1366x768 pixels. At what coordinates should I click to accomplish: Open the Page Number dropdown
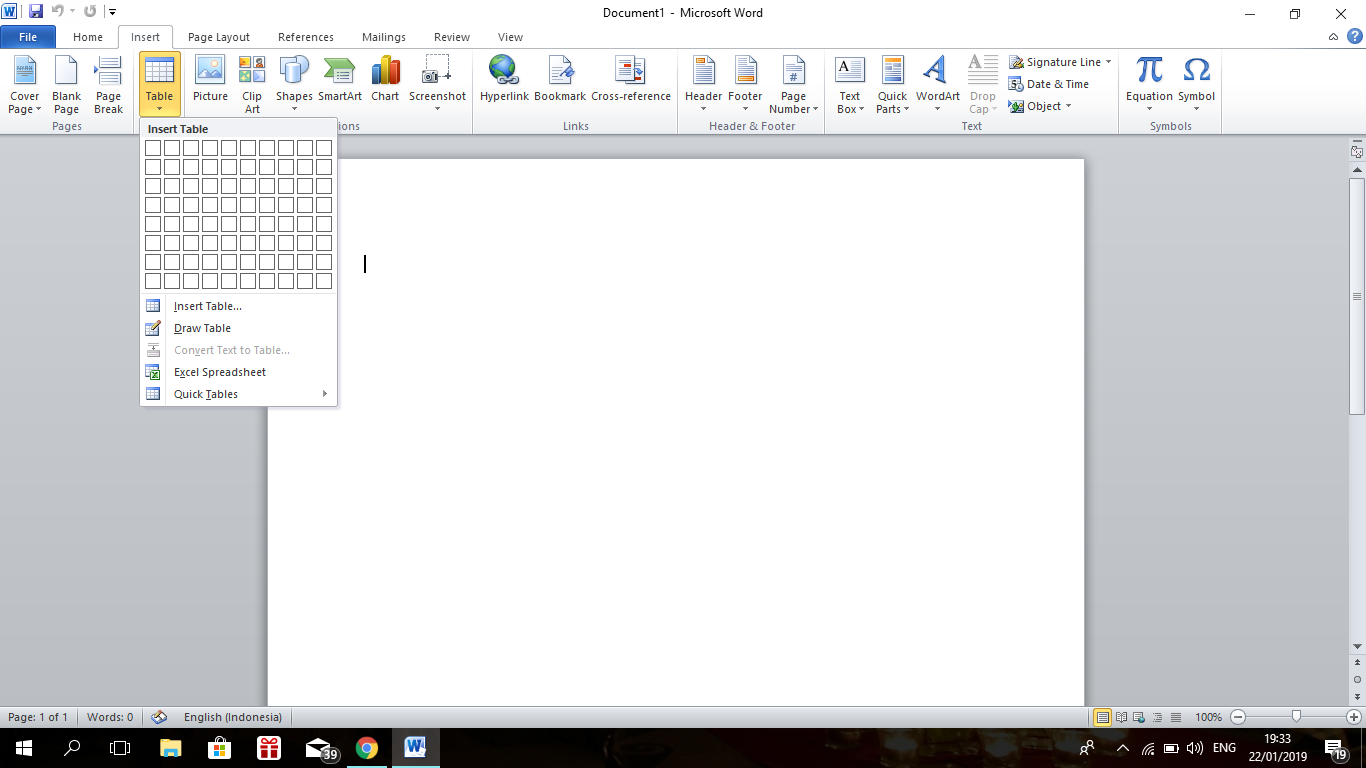tap(793, 80)
